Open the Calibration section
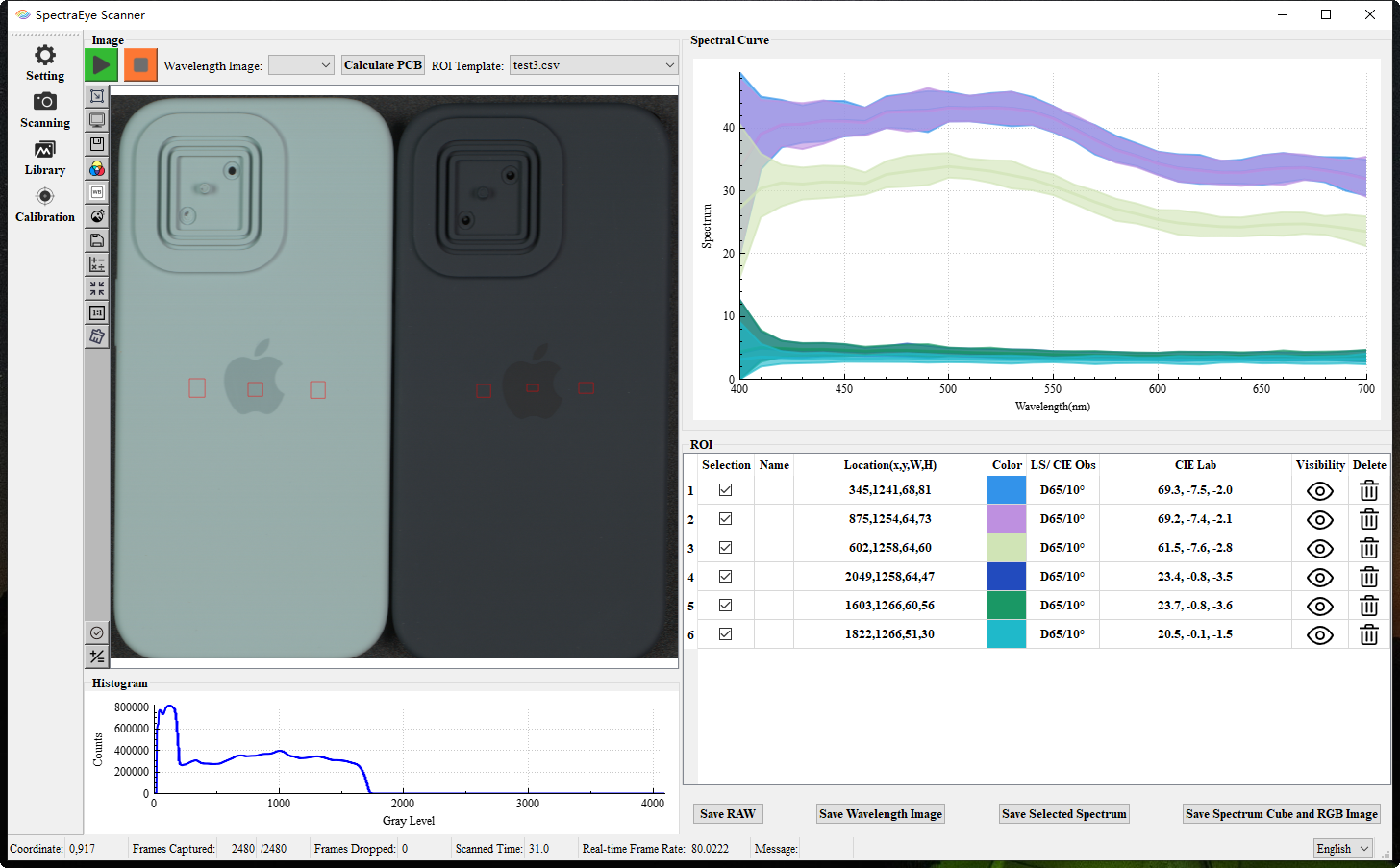Screen dimensions: 1400x868 45,205
